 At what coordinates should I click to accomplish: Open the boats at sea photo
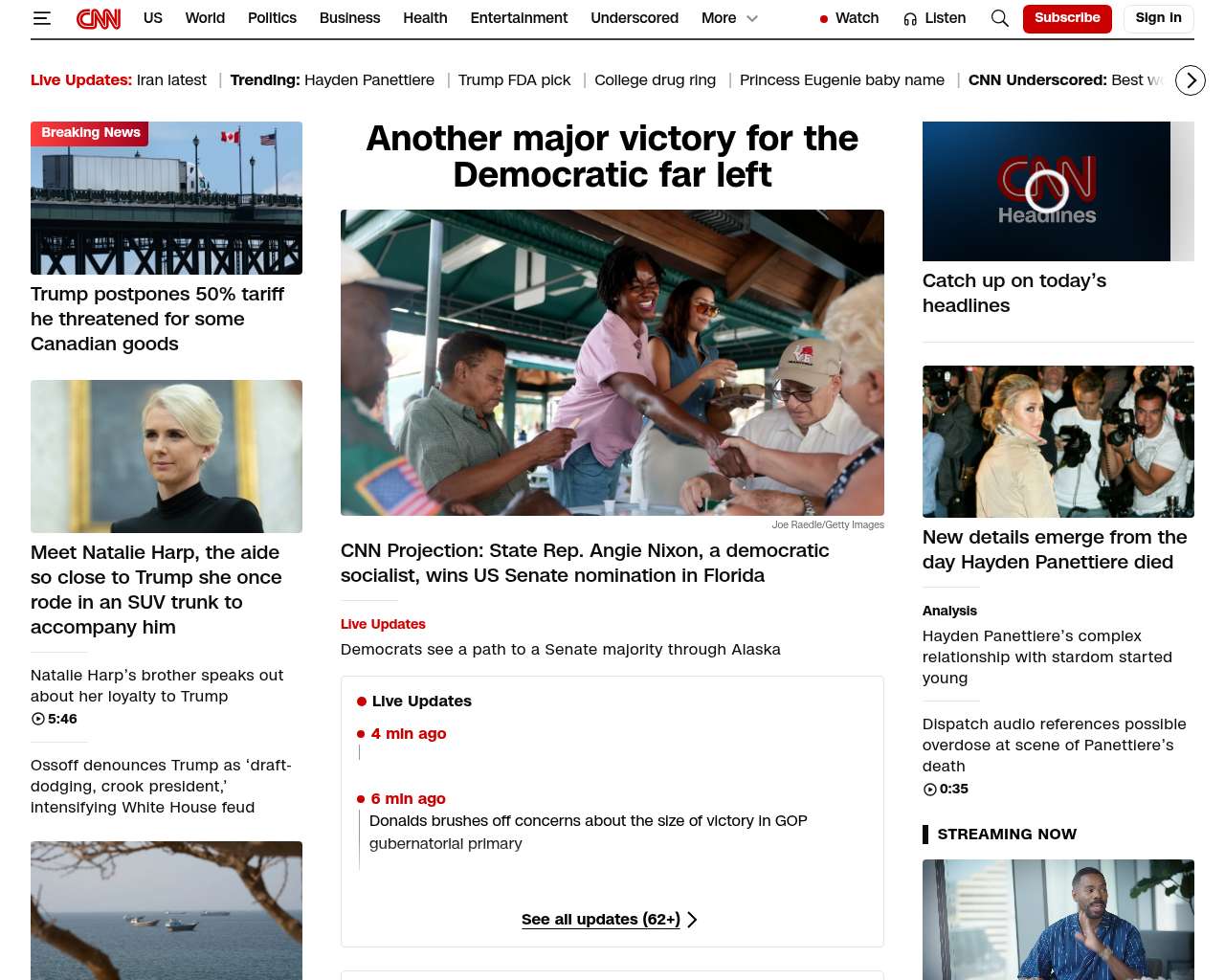pyautogui.click(x=167, y=910)
